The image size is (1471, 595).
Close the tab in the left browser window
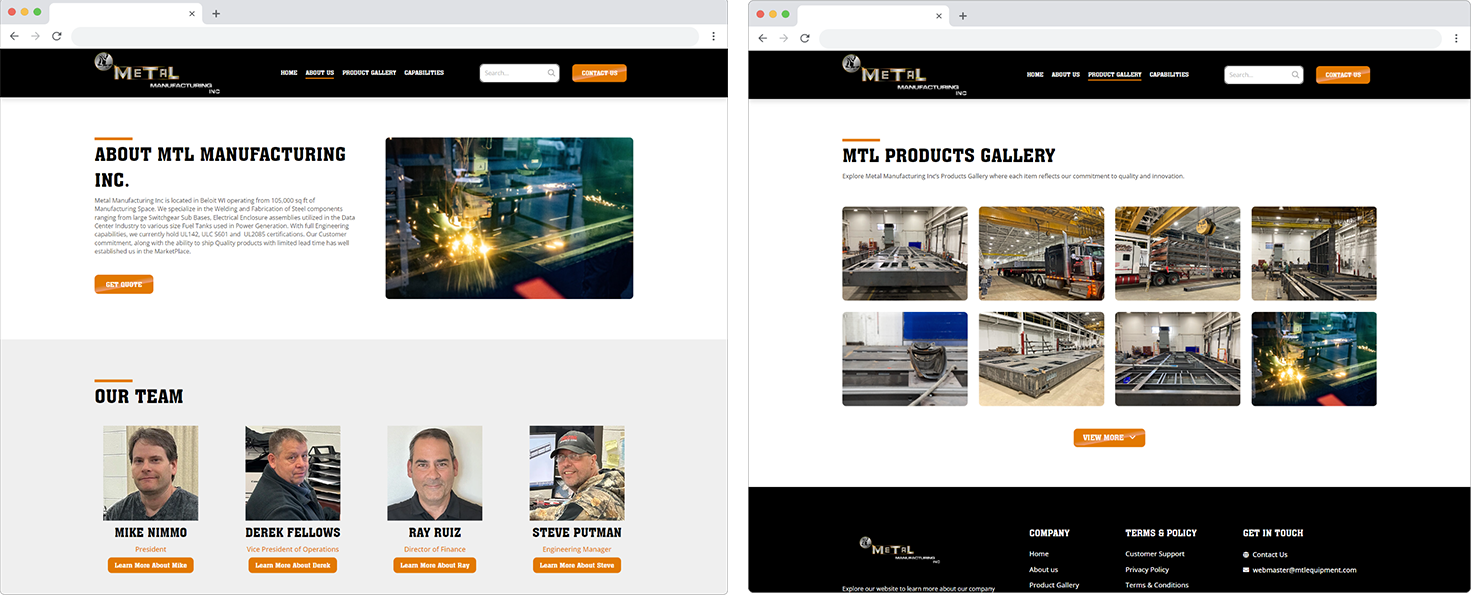191,14
